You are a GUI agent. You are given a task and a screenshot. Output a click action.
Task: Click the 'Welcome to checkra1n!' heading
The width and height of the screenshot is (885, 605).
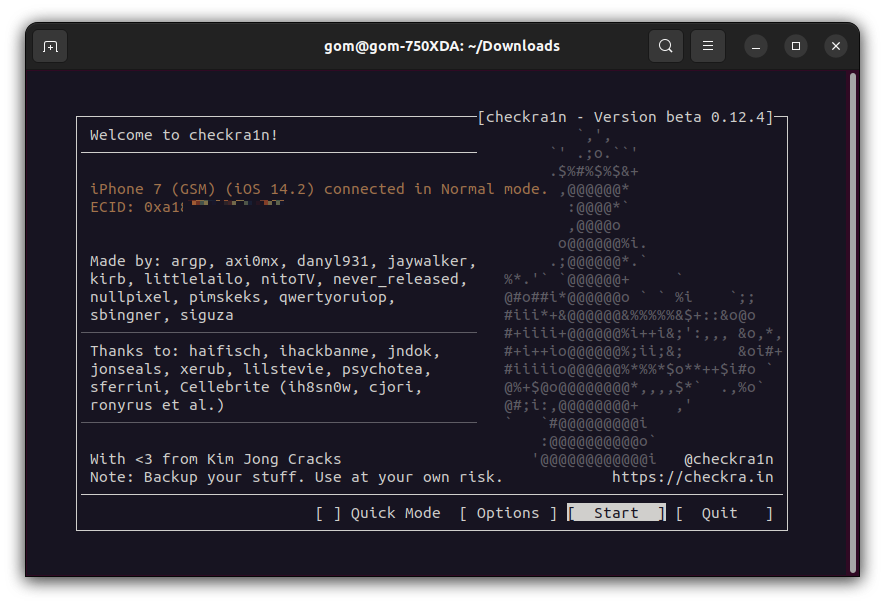(184, 135)
